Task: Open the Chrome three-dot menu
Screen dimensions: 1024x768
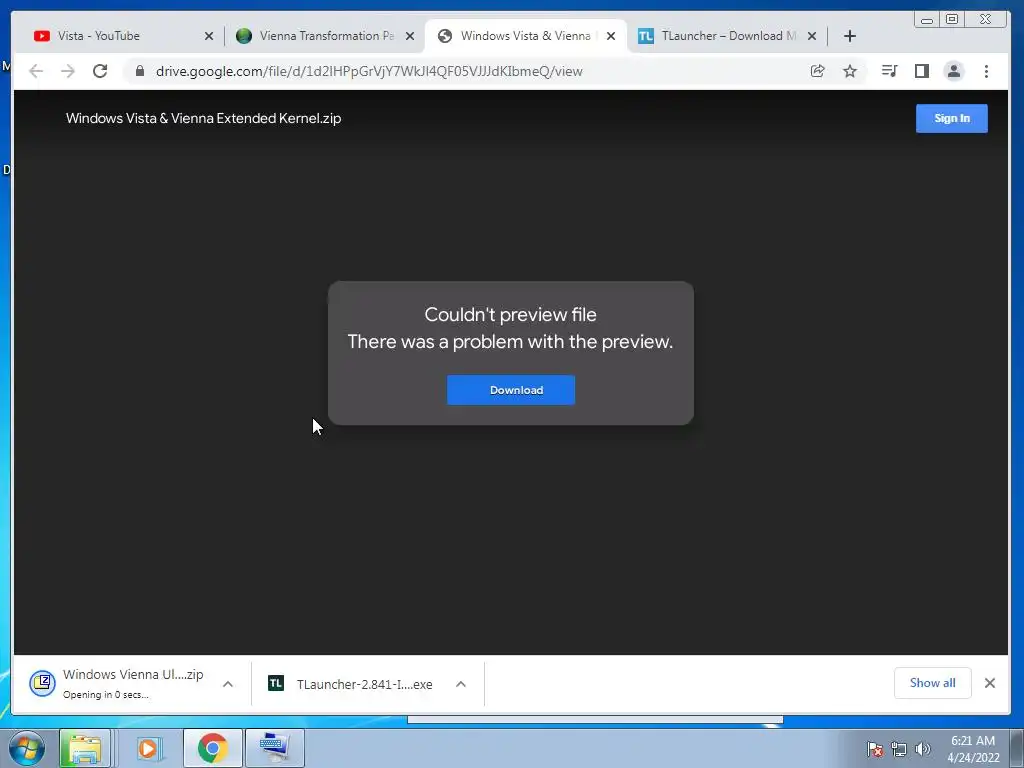Action: pos(986,71)
